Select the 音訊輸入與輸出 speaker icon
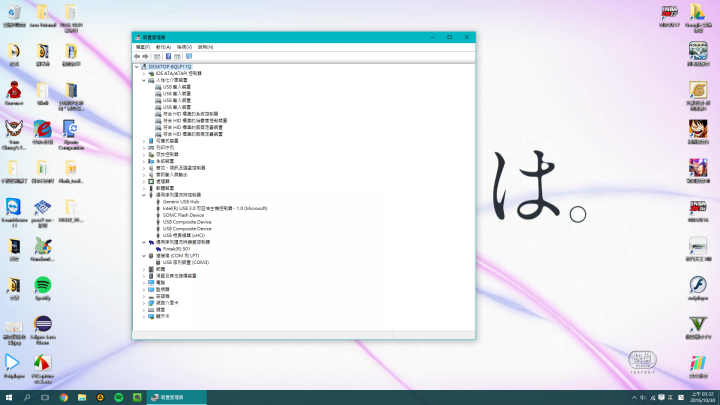The image size is (720, 405). pyautogui.click(x=151, y=175)
